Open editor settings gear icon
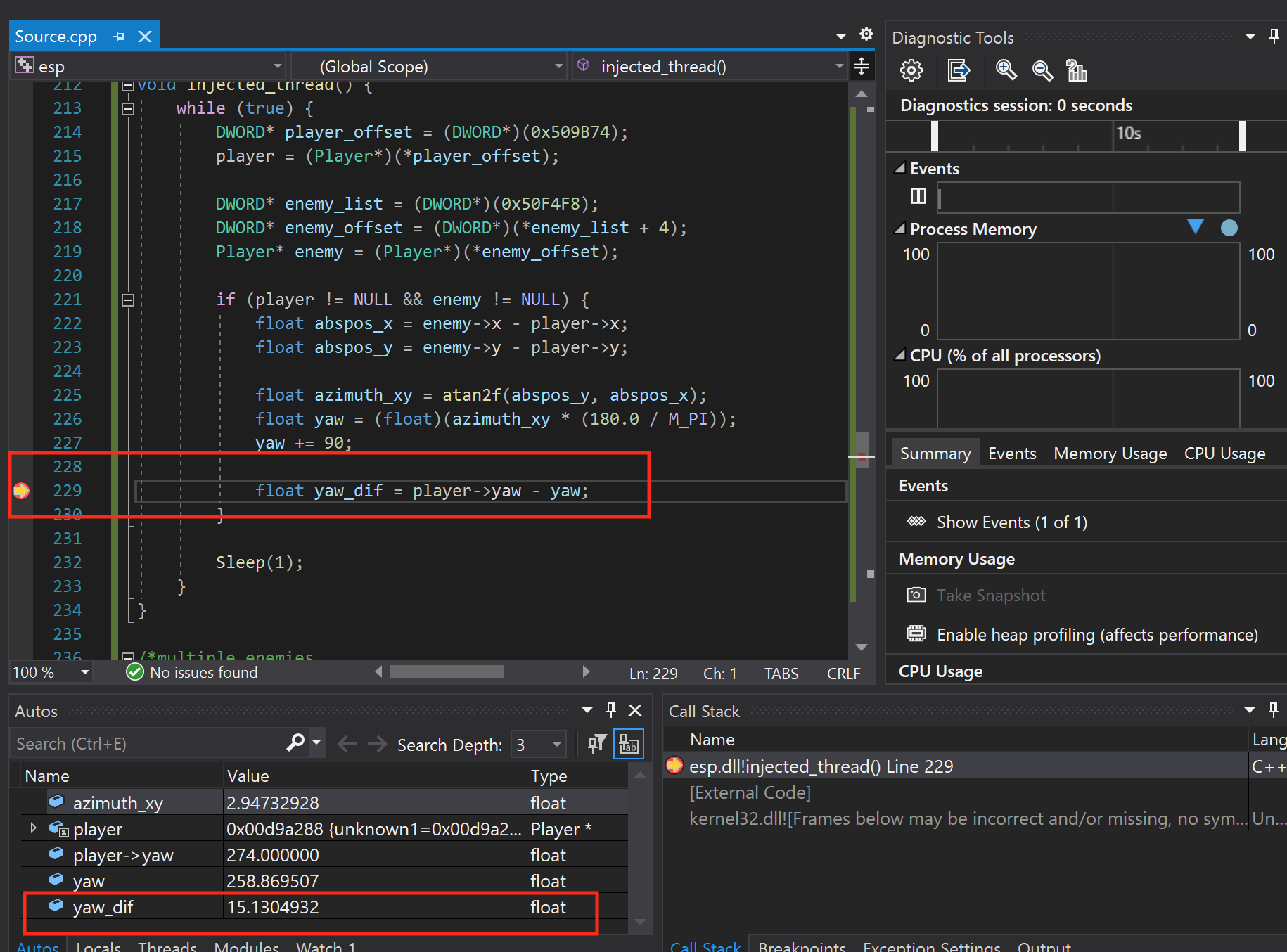The width and height of the screenshot is (1287, 952). pos(866,34)
